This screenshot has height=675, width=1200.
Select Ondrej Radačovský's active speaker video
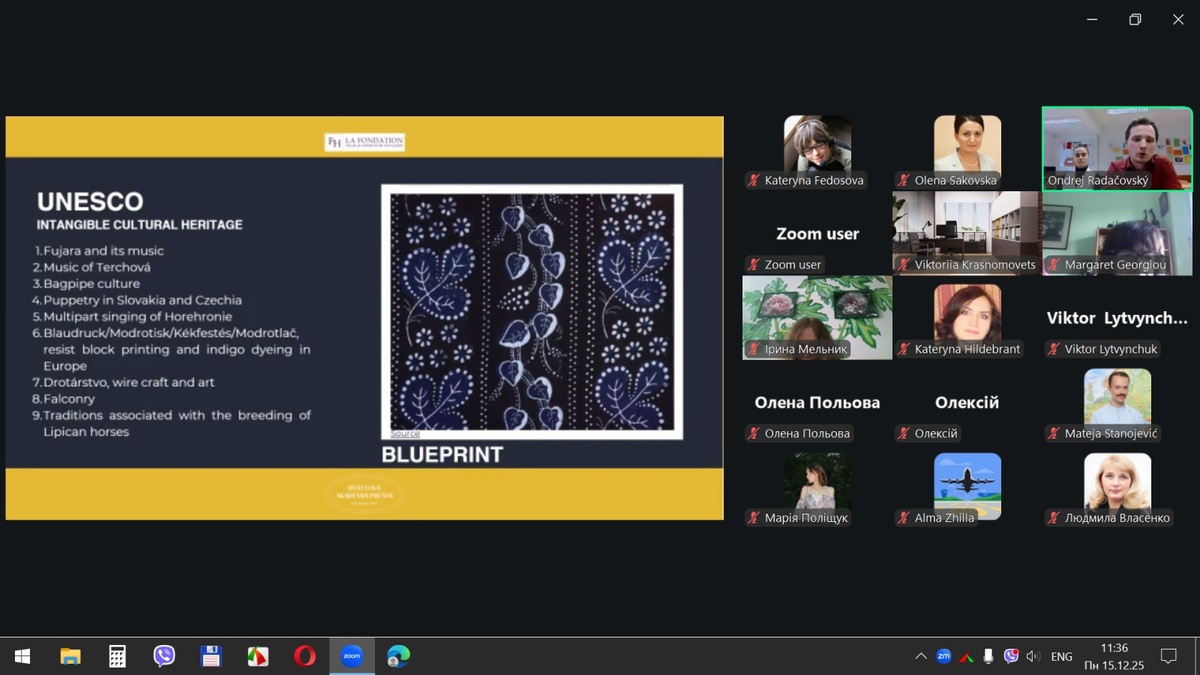coord(1117,148)
